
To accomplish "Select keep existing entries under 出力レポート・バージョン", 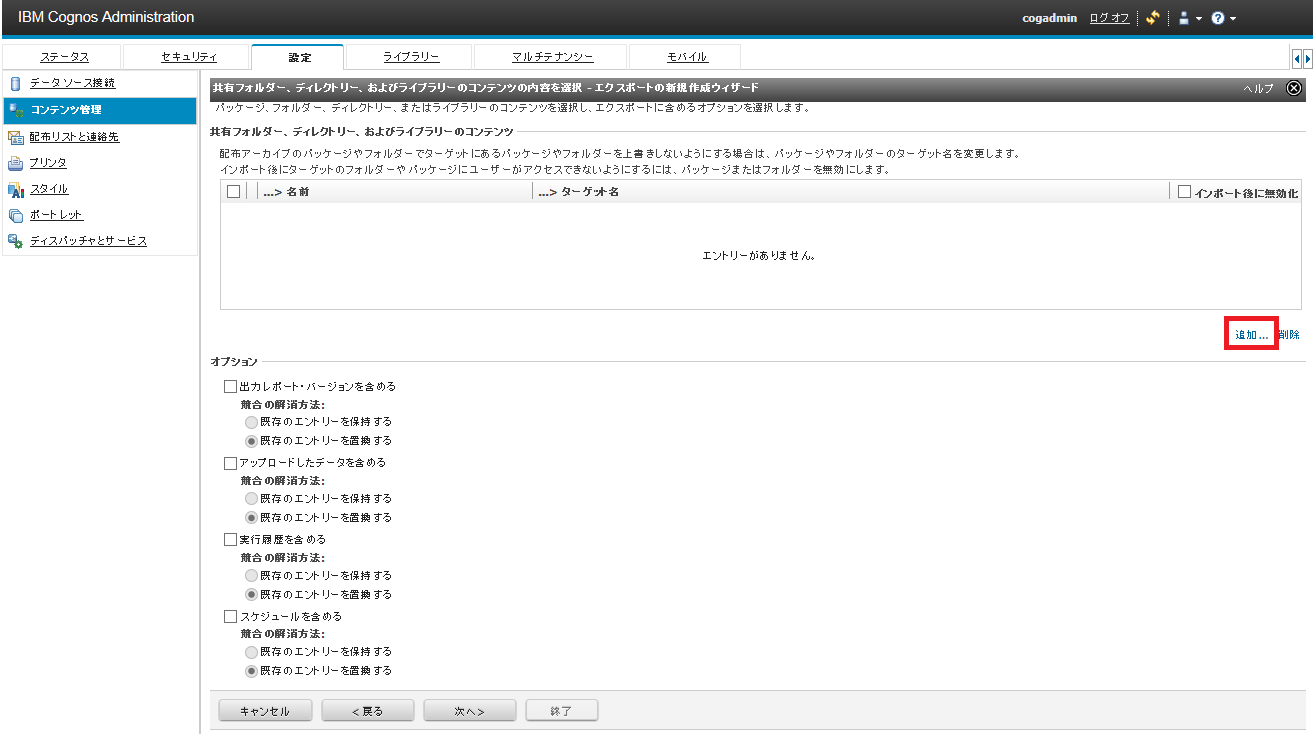I will point(251,422).
